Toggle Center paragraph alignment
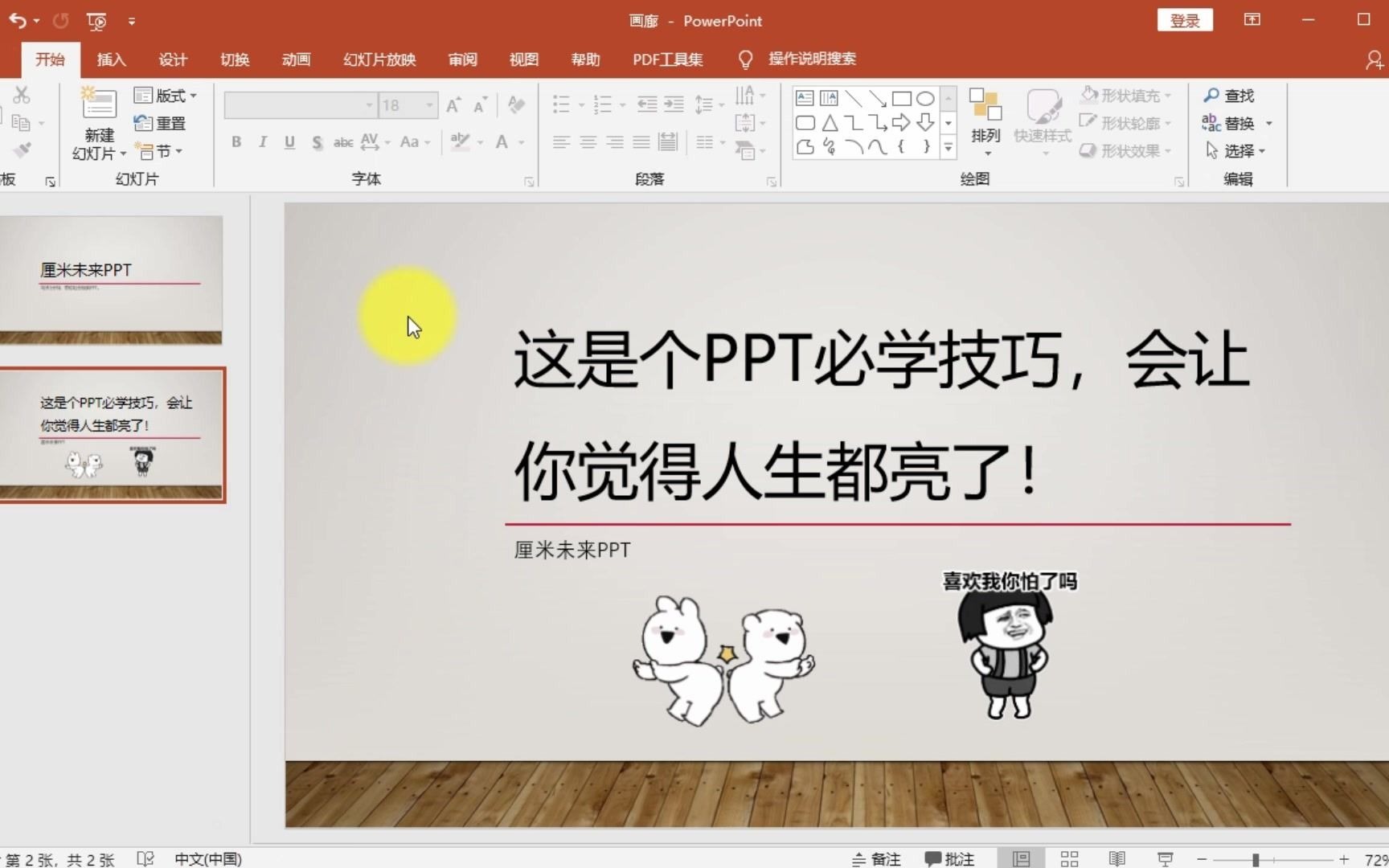Image resolution: width=1389 pixels, height=868 pixels. coord(588,142)
